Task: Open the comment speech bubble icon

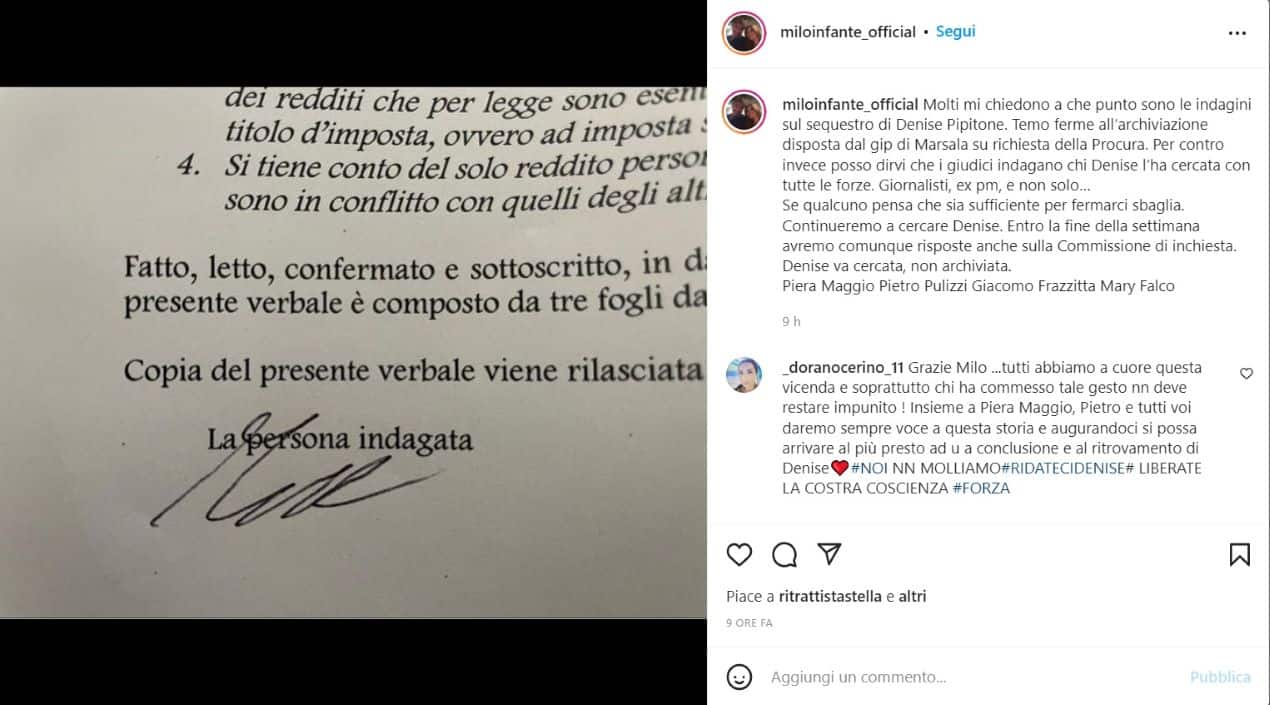Action: (x=785, y=554)
